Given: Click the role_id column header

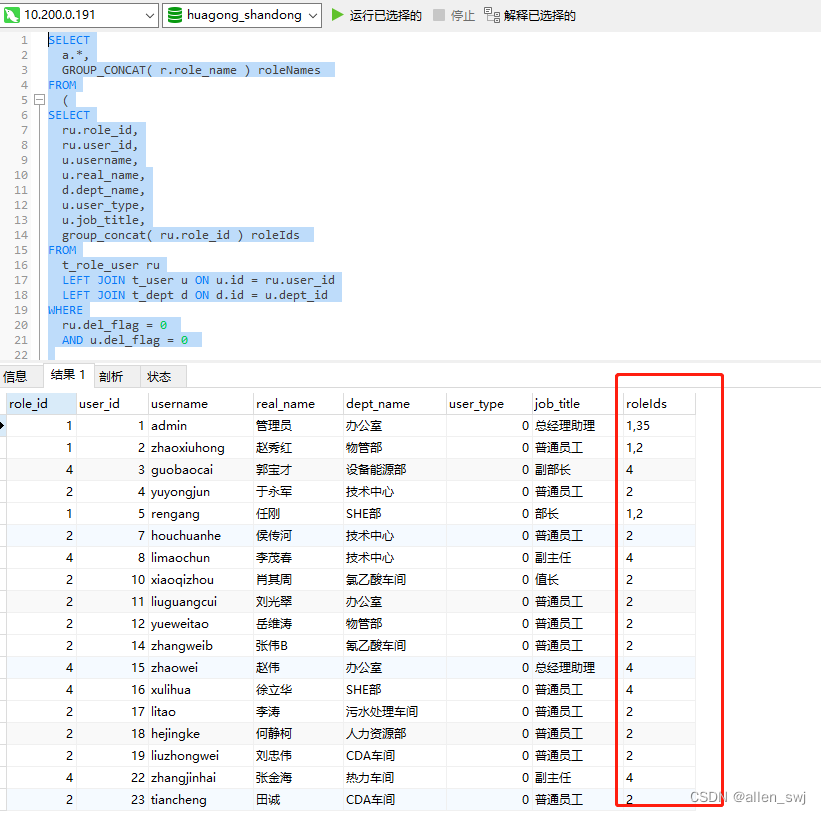Looking at the screenshot, I should tap(41, 404).
